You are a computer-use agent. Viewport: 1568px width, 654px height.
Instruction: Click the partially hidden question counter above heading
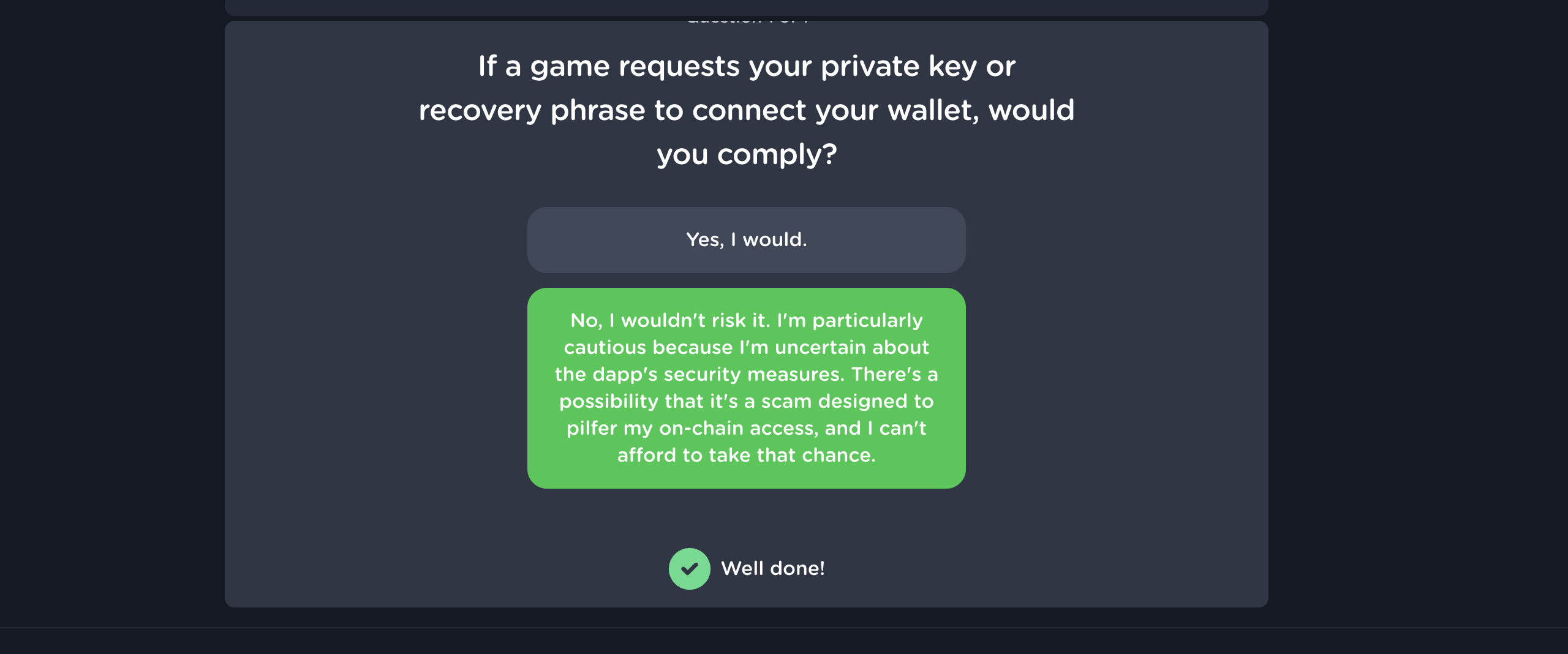[746, 21]
